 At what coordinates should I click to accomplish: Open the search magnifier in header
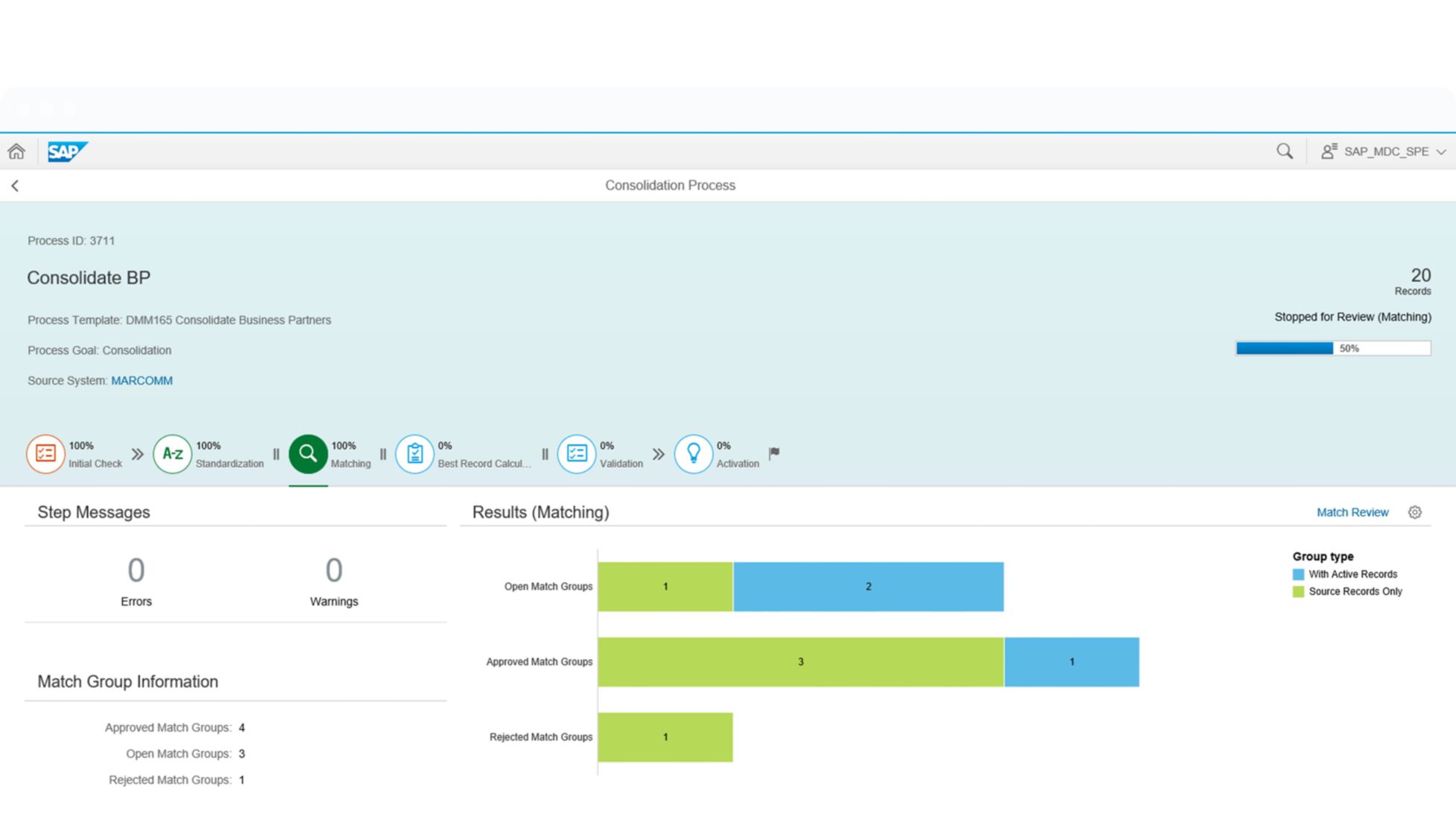coord(1284,151)
